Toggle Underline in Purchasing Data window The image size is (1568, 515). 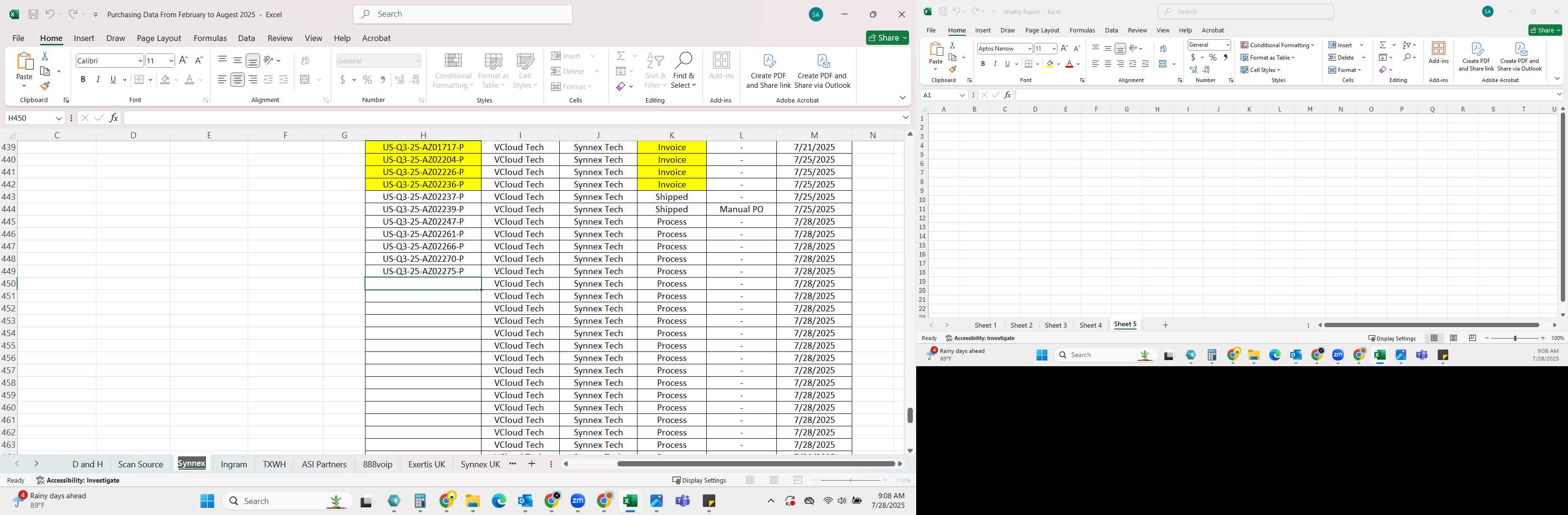(113, 80)
